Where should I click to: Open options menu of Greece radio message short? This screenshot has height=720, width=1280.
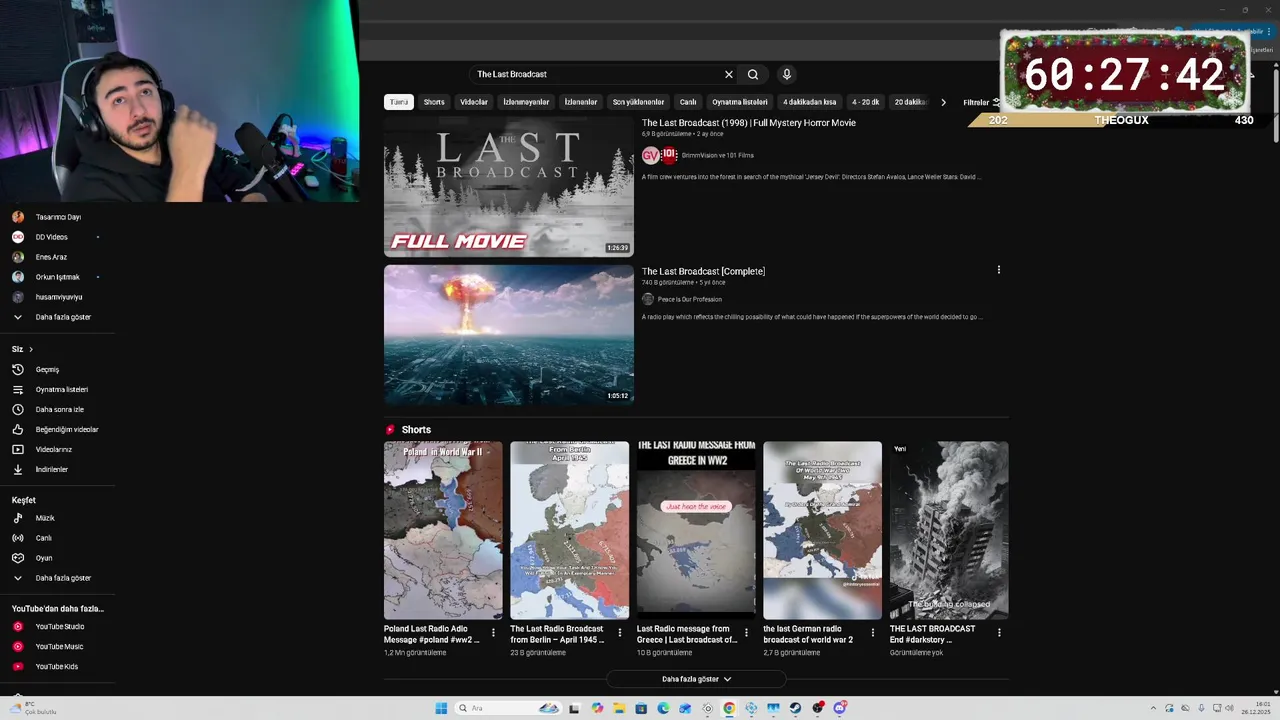tap(746, 633)
